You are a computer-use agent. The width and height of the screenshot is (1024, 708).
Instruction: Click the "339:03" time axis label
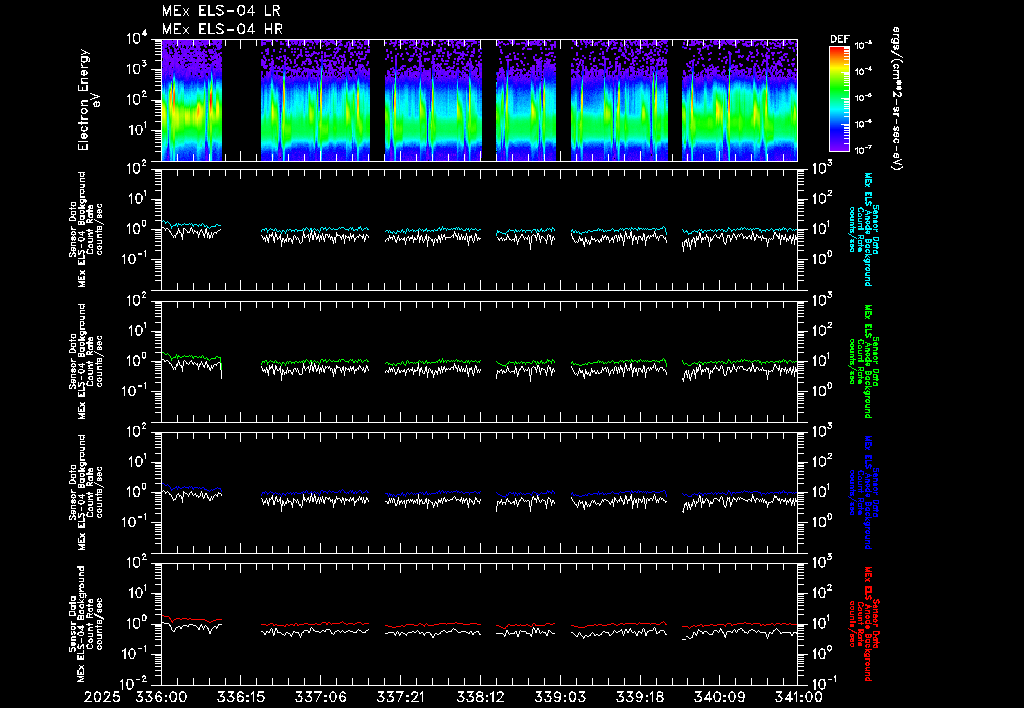pyautogui.click(x=559, y=698)
